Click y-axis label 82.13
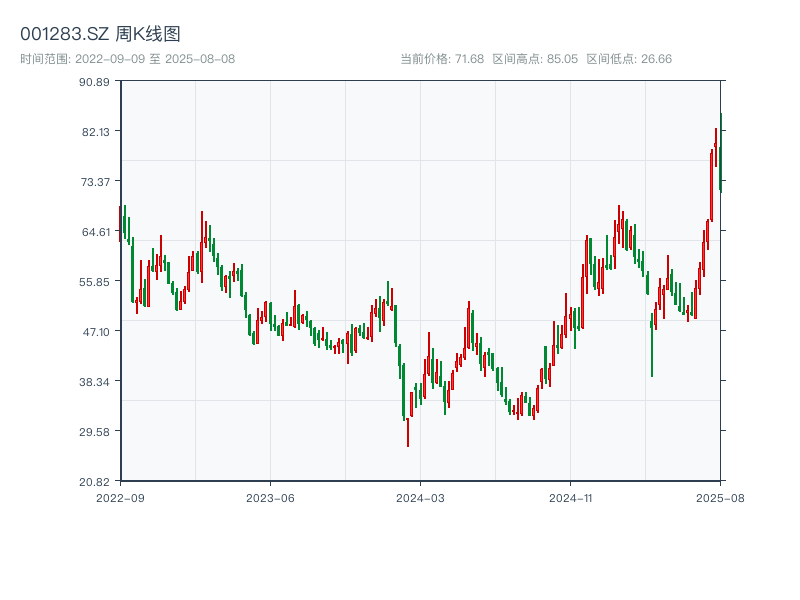 [x=96, y=132]
